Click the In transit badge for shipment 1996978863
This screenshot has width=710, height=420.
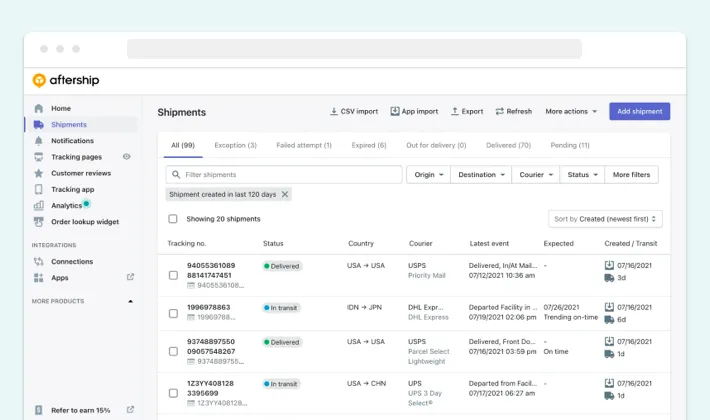(281, 308)
